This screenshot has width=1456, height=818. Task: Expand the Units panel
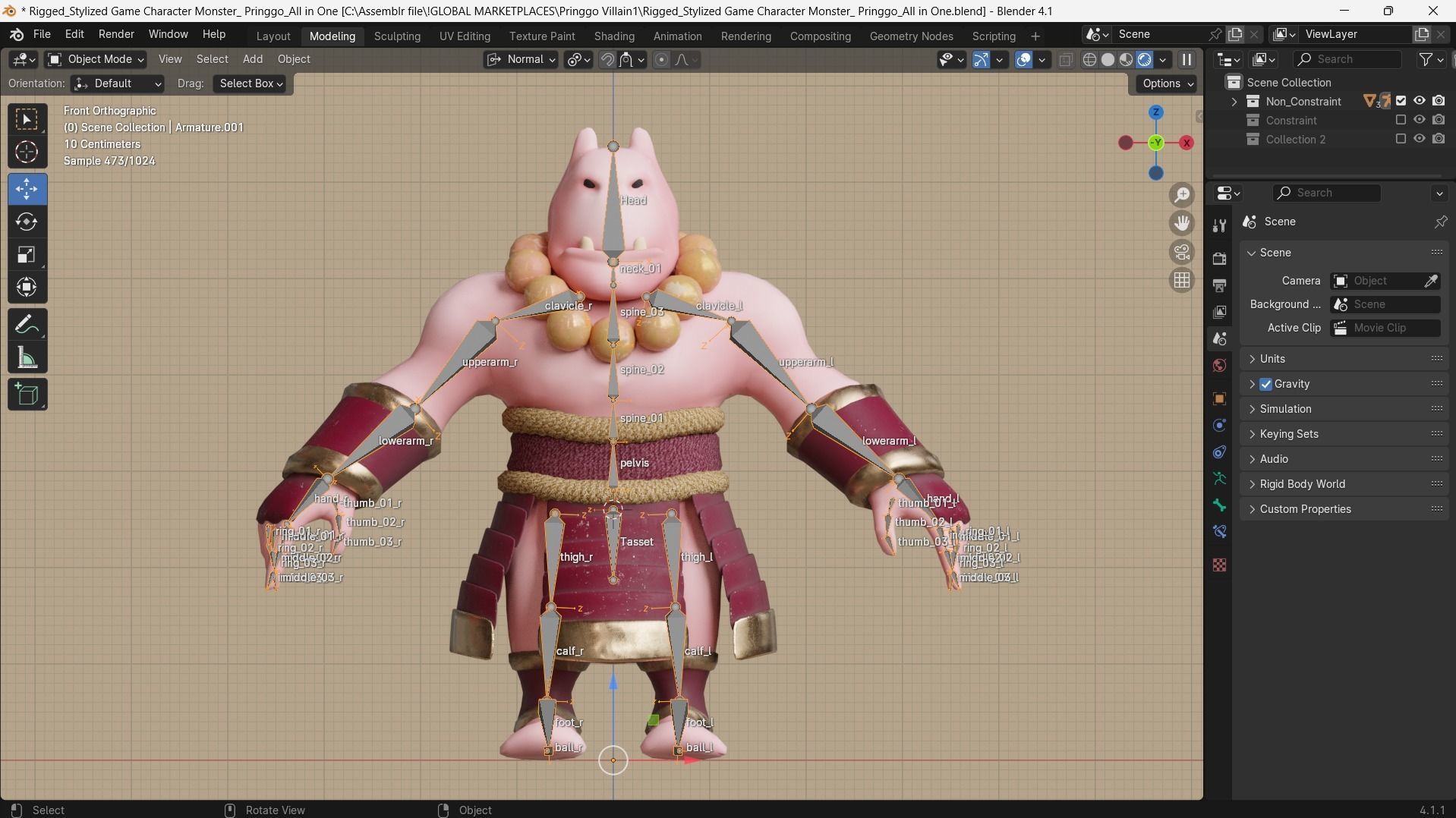pyautogui.click(x=1344, y=359)
